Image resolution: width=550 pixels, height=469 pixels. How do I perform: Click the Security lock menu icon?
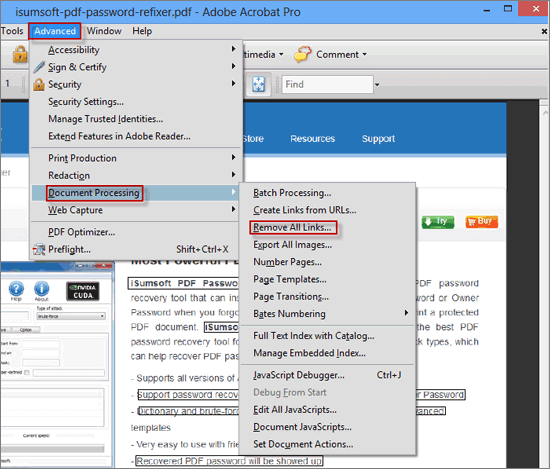coord(39,84)
